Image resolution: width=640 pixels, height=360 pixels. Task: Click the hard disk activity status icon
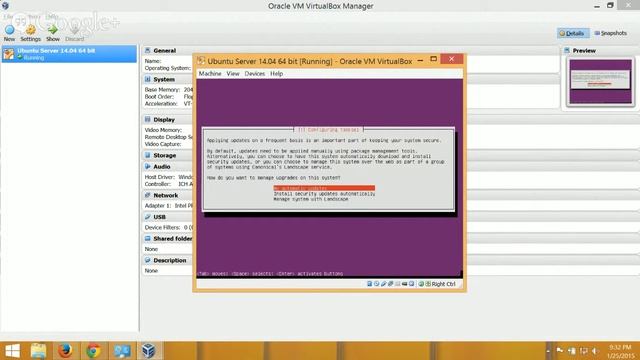[x=370, y=284]
